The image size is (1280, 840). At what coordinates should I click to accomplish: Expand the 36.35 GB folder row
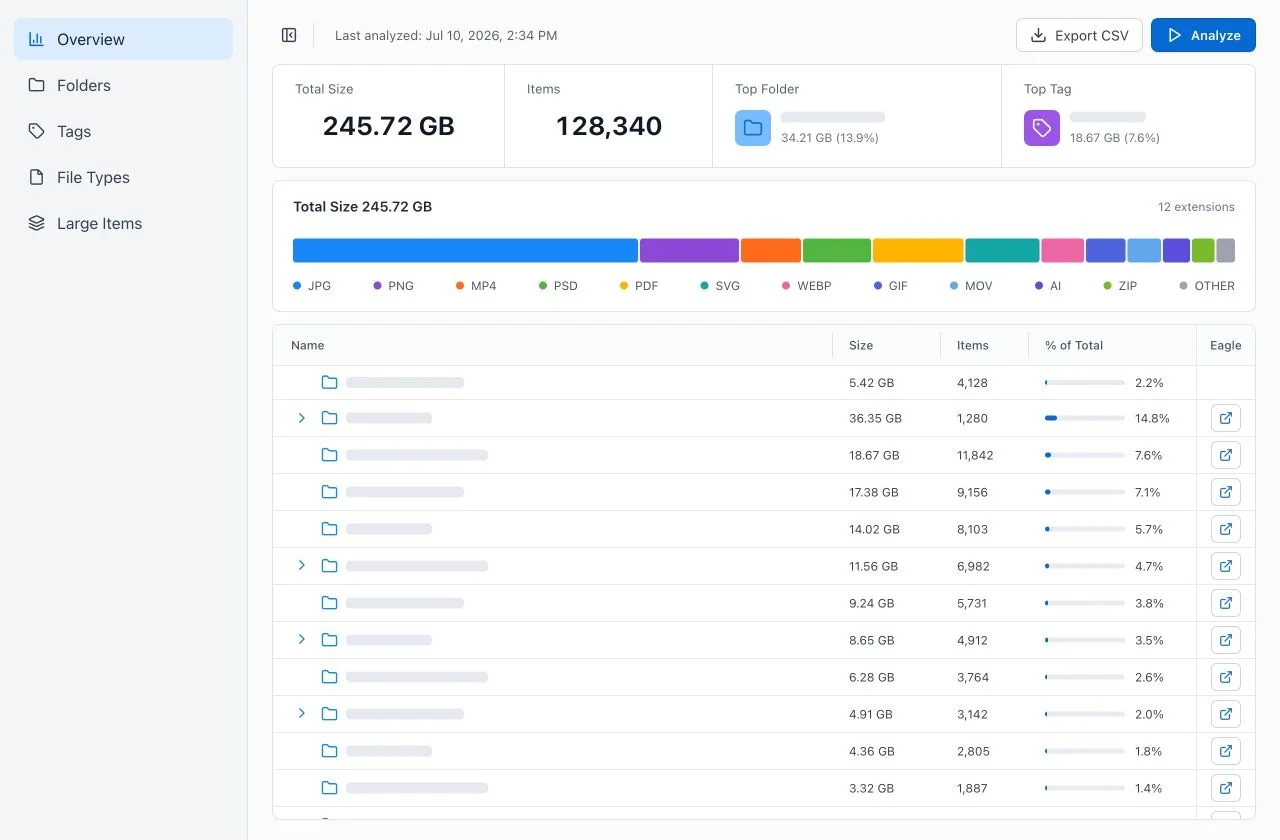(302, 418)
